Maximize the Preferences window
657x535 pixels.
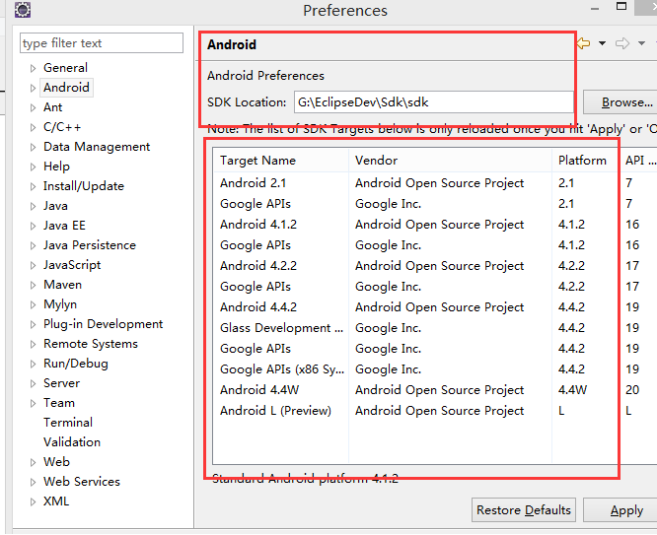[621, 6]
